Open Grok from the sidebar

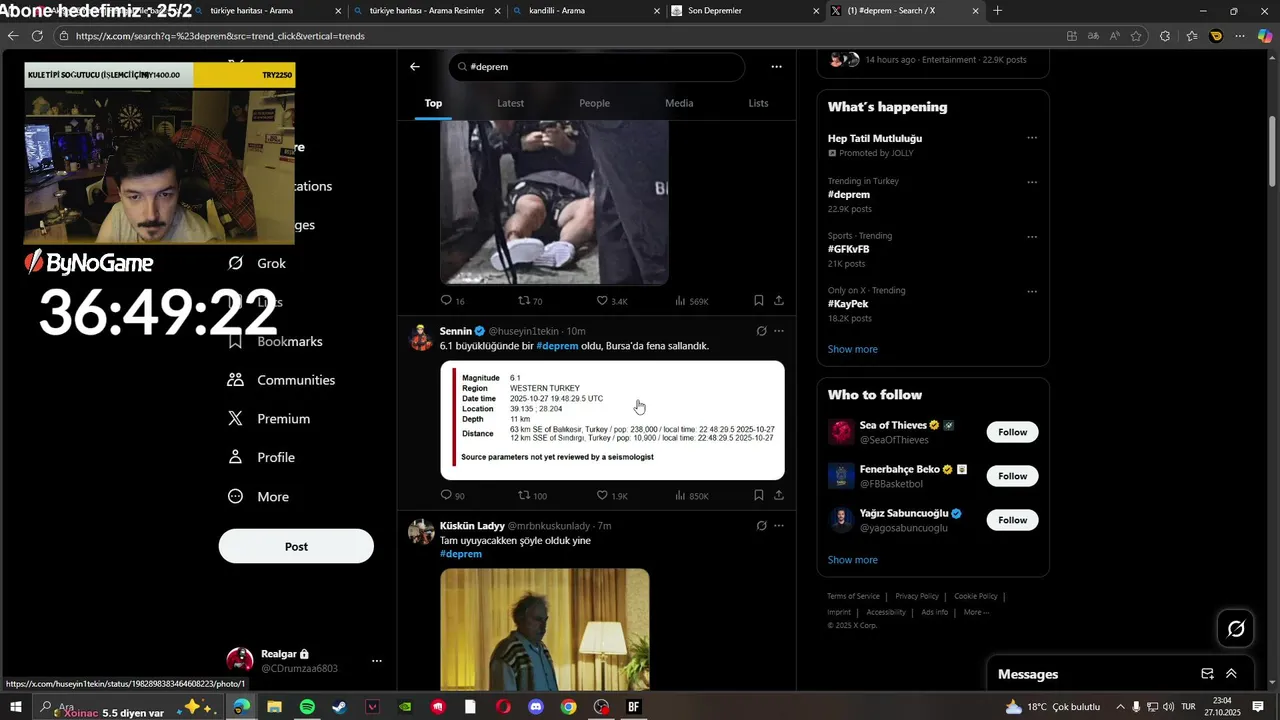click(x=258, y=264)
